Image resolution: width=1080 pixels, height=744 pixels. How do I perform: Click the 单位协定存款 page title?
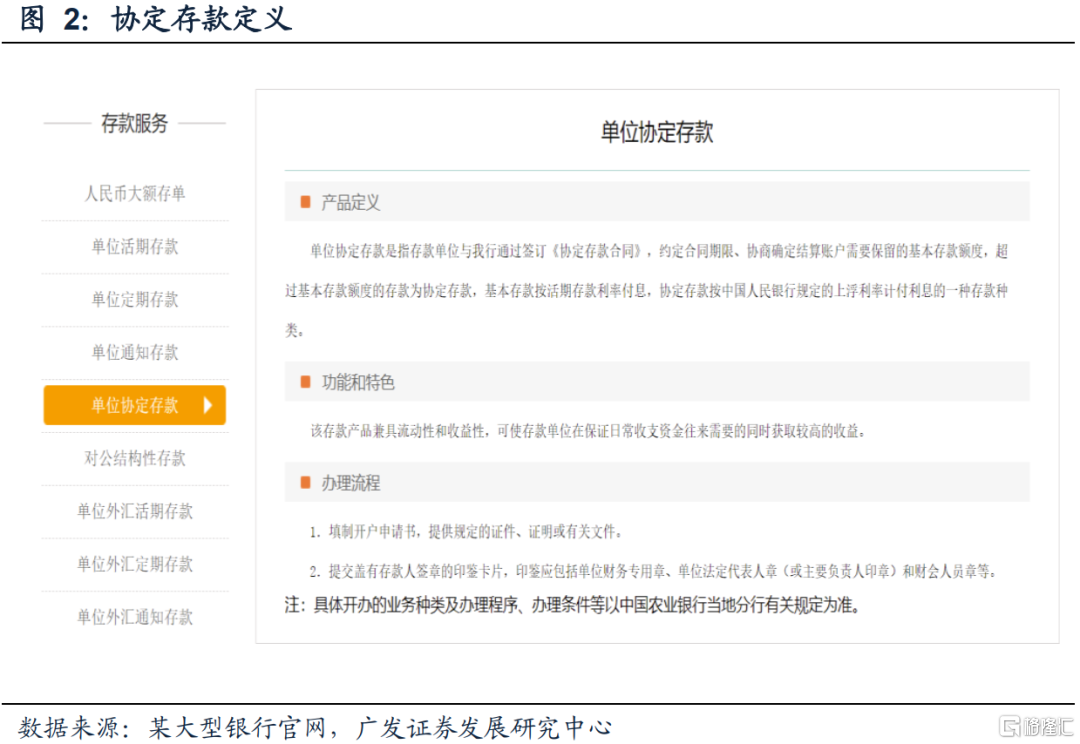pos(656,133)
